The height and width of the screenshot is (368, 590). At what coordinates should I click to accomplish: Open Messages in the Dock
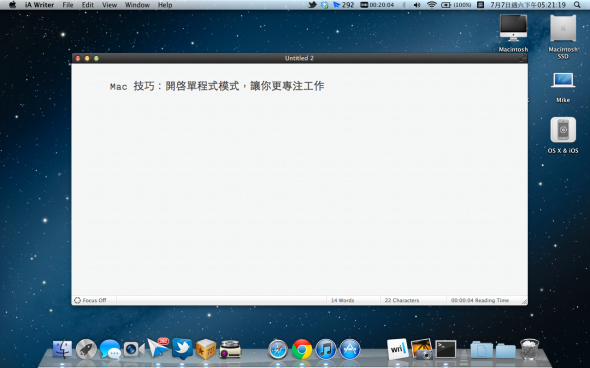click(x=110, y=349)
